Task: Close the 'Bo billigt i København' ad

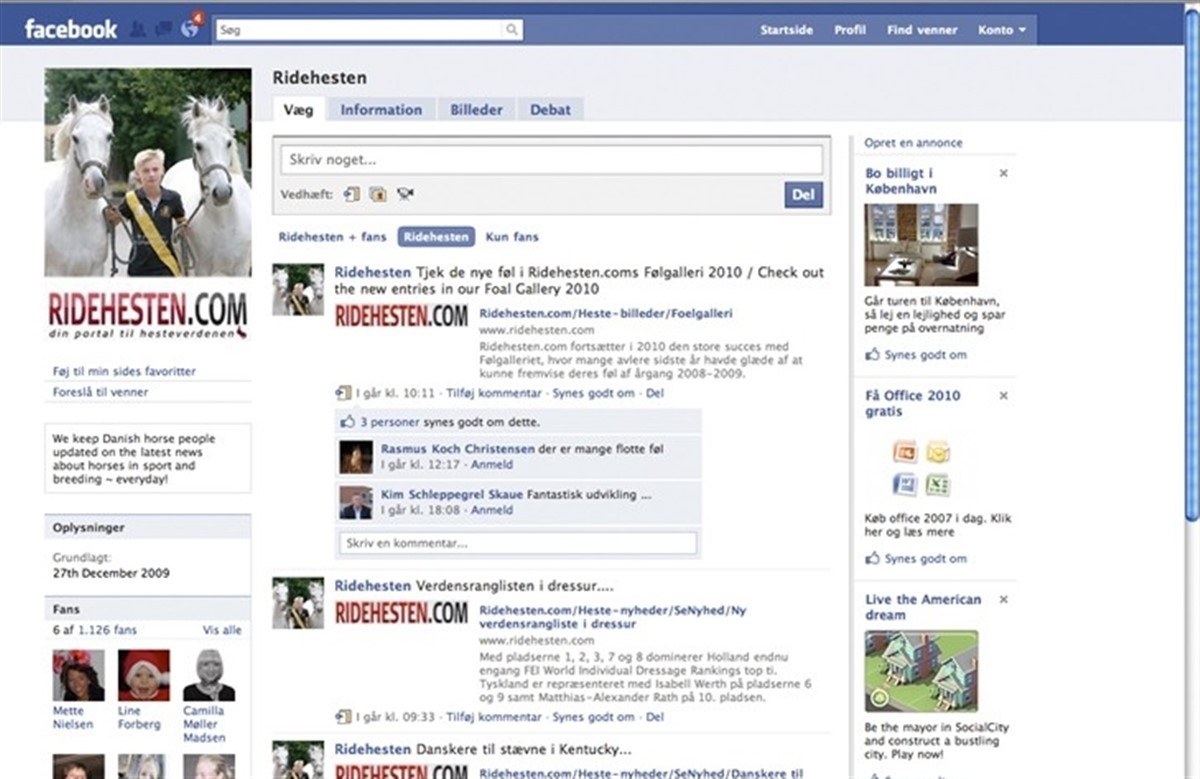Action: tap(1003, 173)
